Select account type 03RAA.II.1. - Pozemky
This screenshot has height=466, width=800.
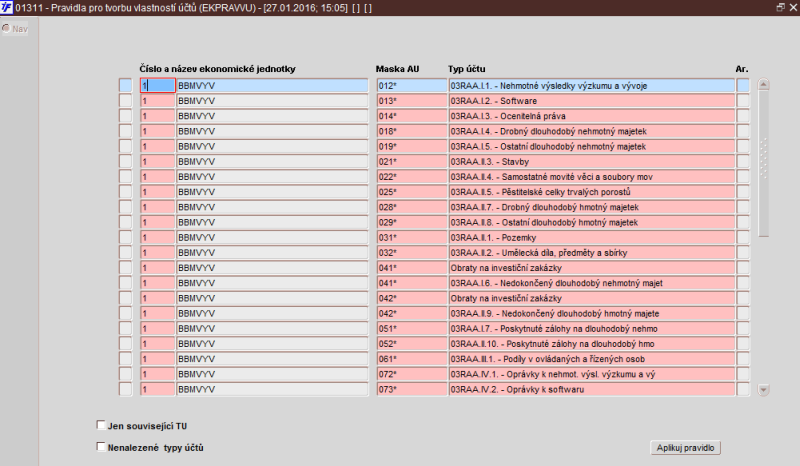click(592, 237)
